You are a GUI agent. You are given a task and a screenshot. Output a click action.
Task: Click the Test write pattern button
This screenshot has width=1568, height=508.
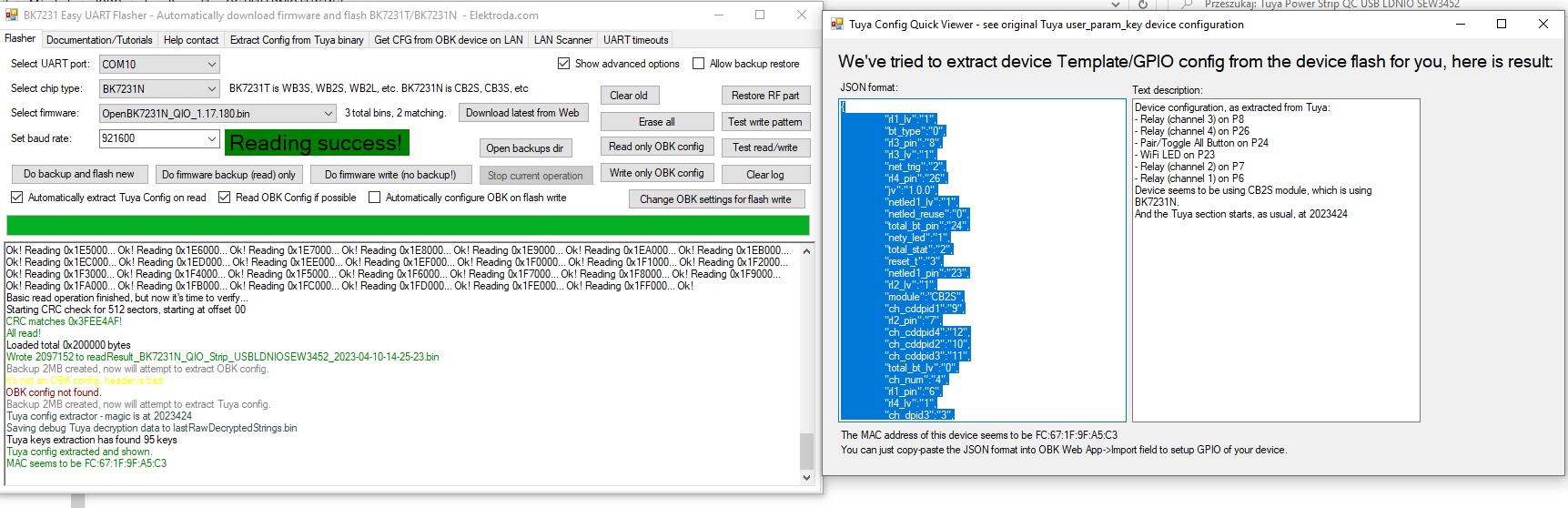pos(765,122)
